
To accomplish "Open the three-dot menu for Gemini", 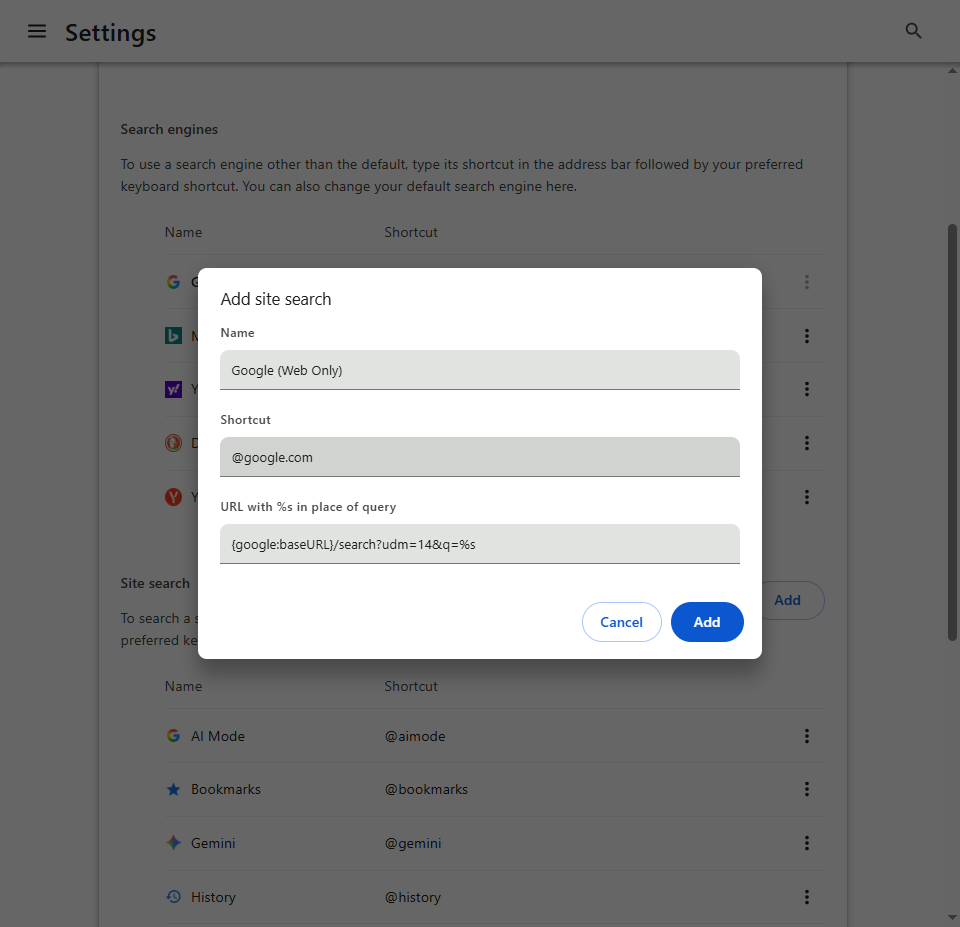I will [807, 842].
